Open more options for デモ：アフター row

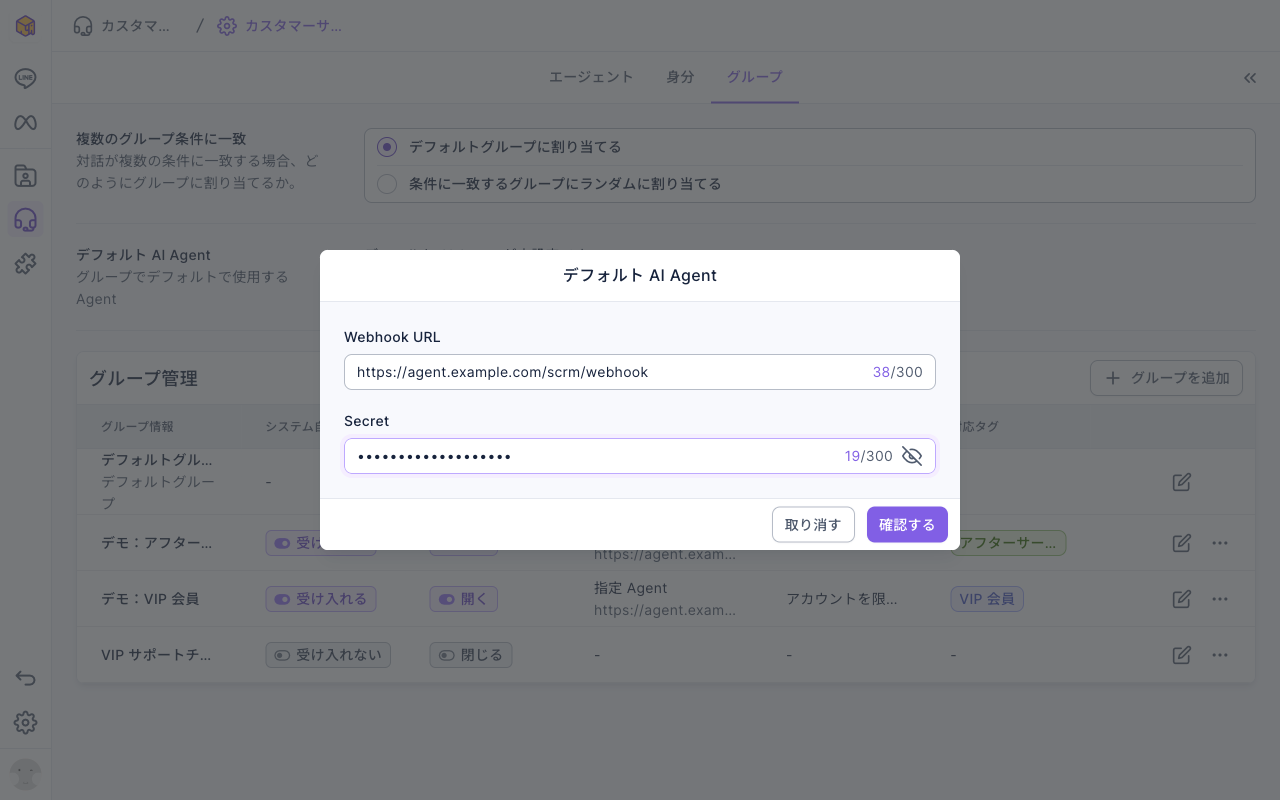click(x=1220, y=543)
